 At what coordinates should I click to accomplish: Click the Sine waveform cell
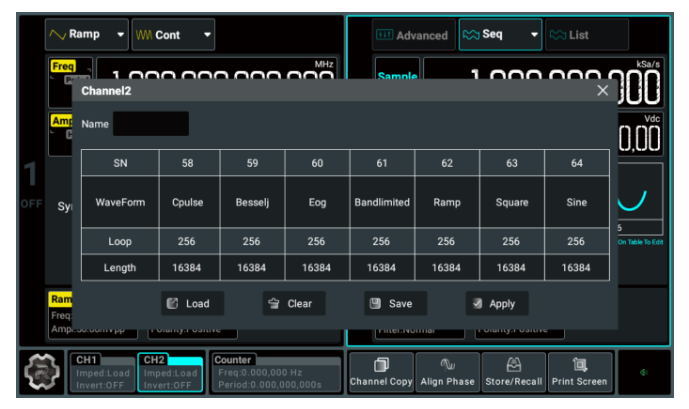[x=577, y=202]
